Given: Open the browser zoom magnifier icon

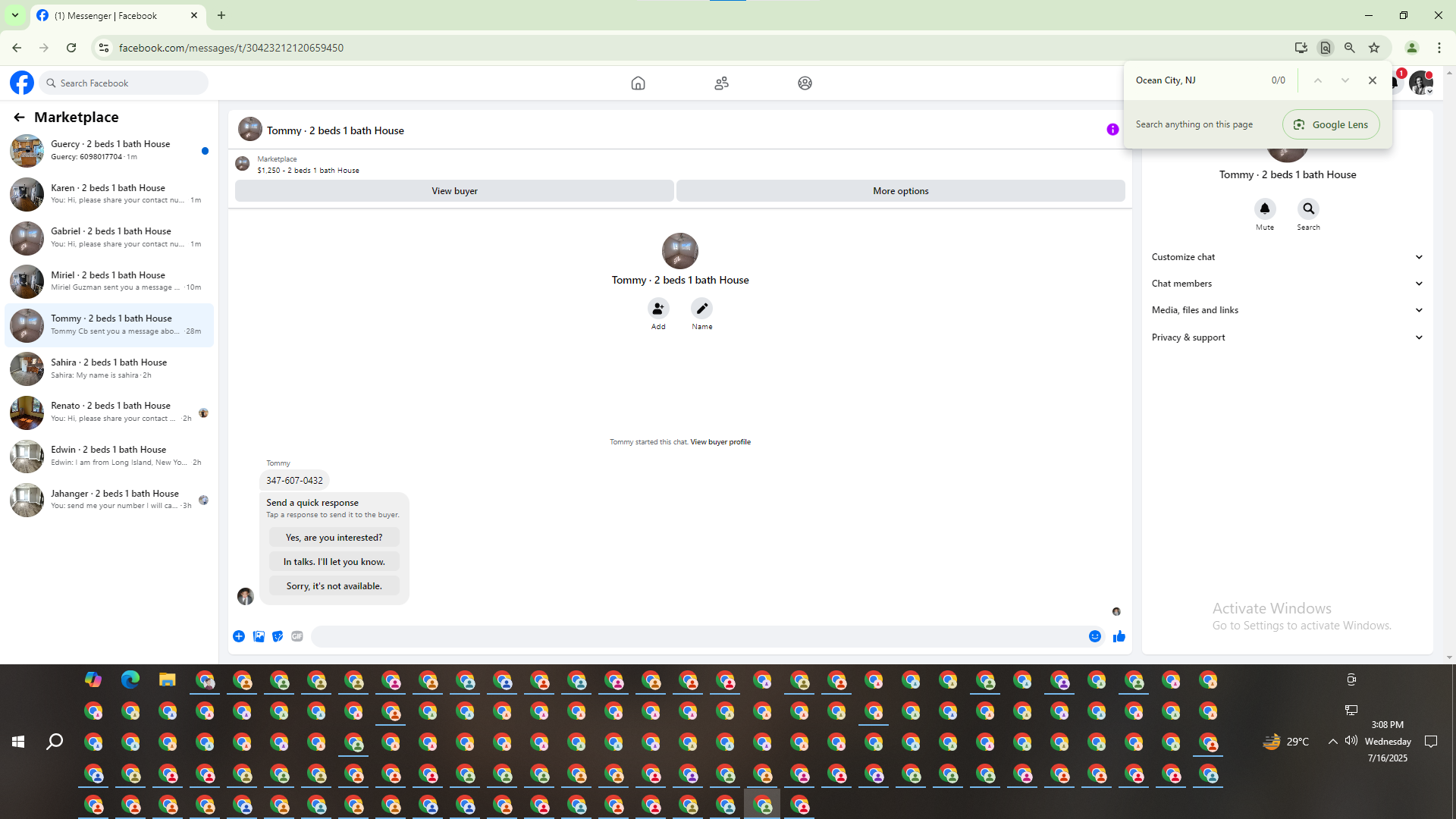Looking at the screenshot, I should [x=1350, y=48].
